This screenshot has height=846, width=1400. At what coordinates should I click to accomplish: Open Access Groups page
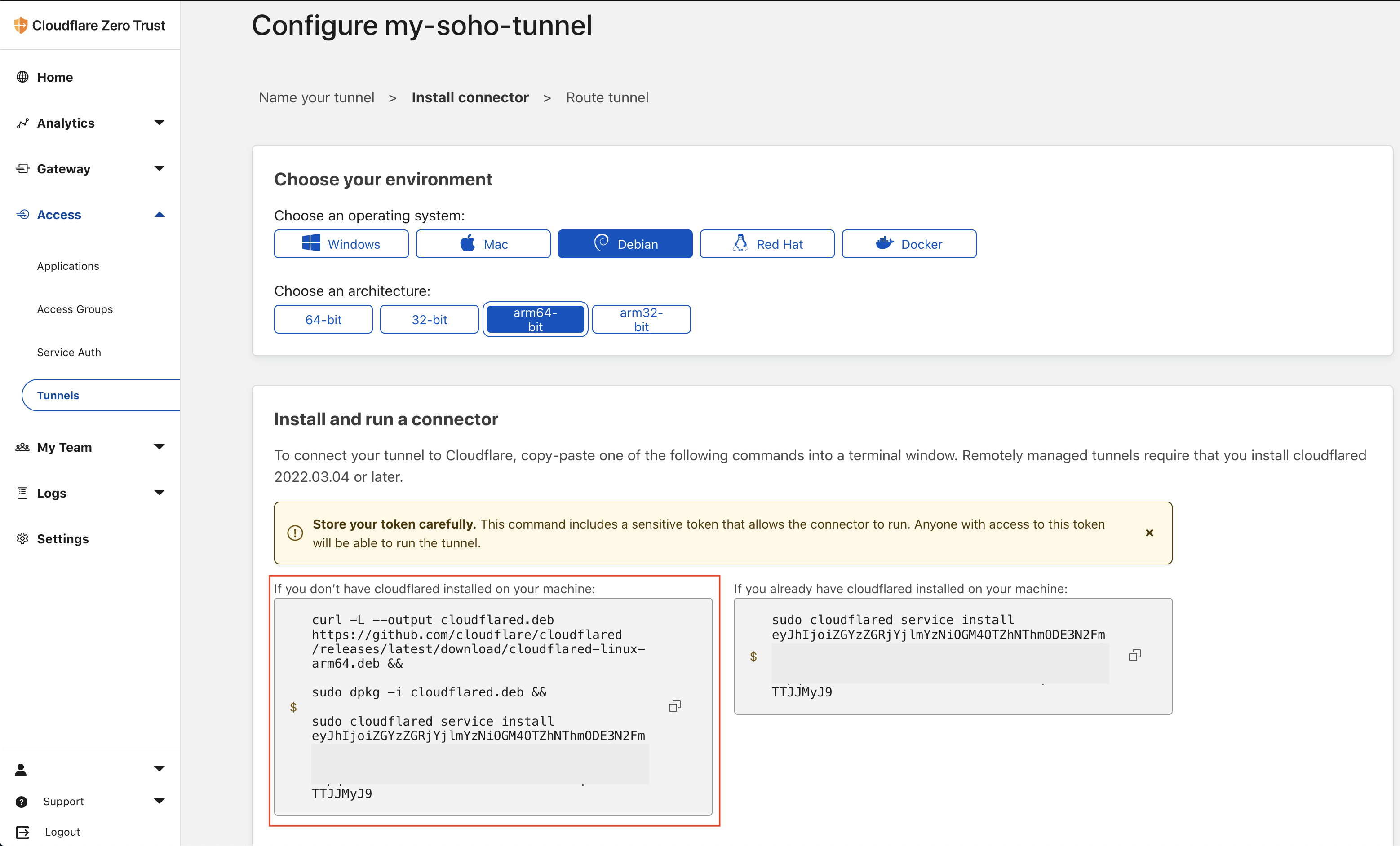pyautogui.click(x=75, y=309)
